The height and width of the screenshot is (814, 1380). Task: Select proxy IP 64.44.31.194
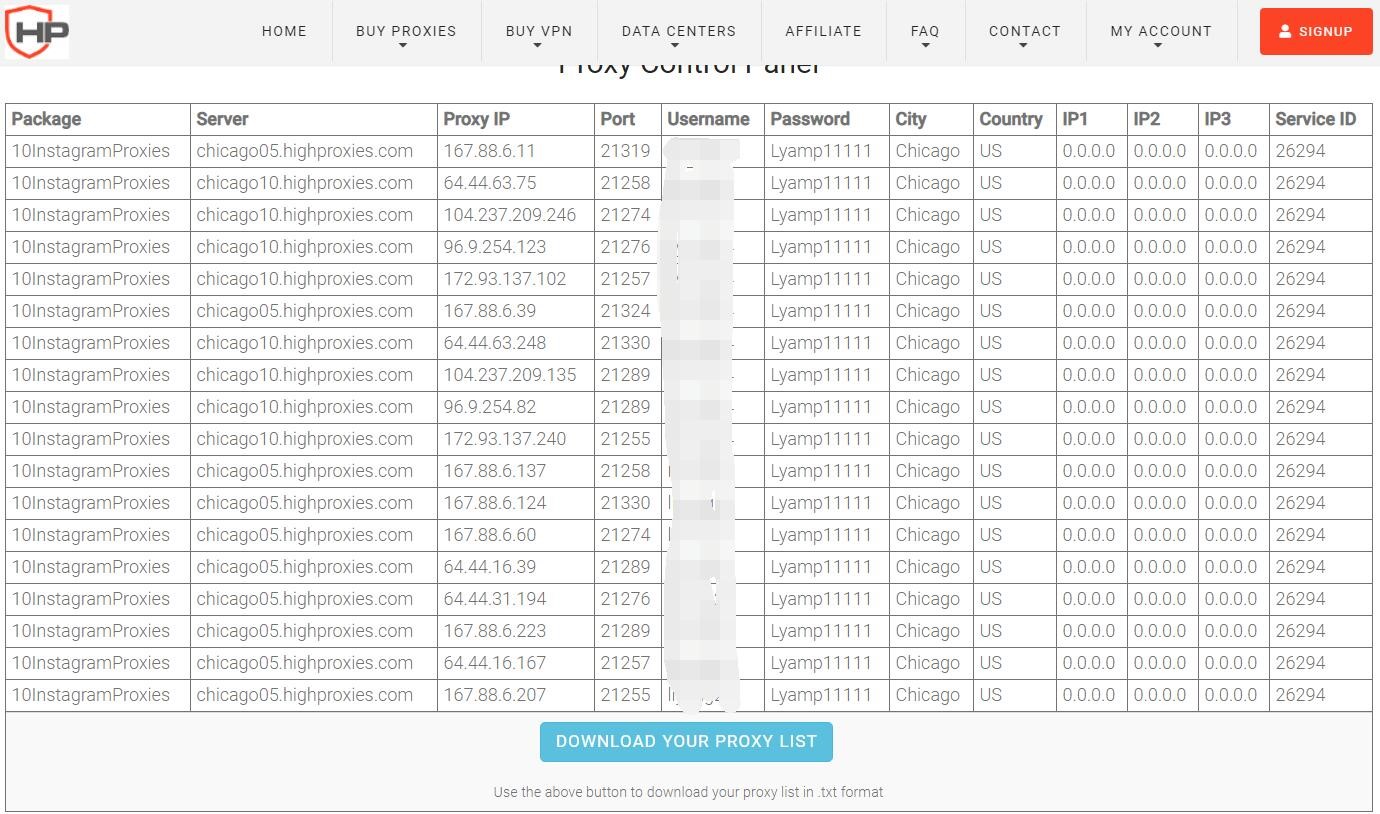(495, 599)
